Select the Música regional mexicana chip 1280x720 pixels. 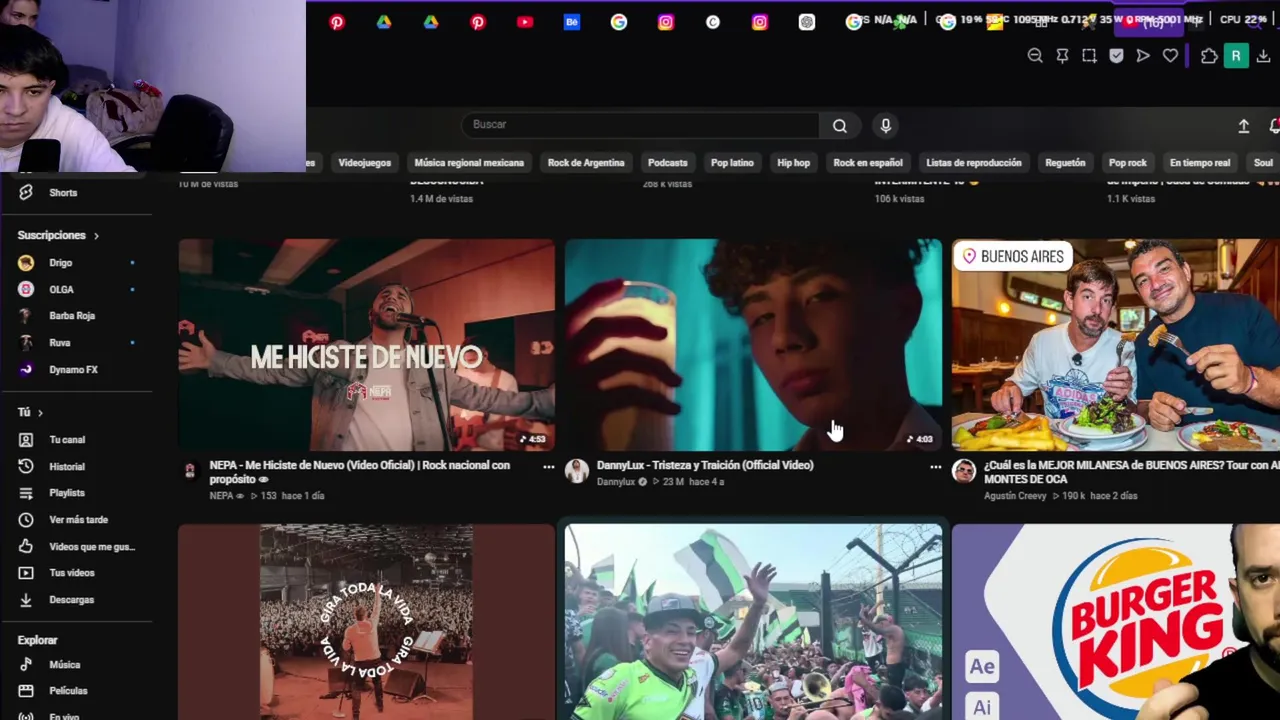click(469, 163)
